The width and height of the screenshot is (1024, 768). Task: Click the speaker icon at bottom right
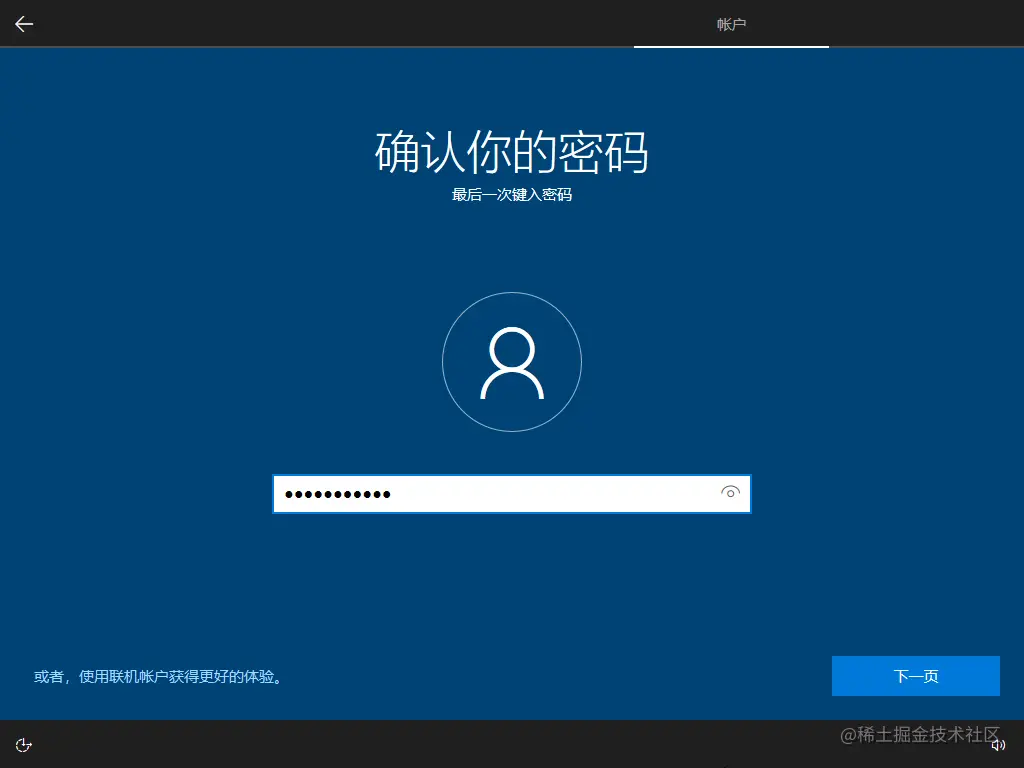coord(998,744)
